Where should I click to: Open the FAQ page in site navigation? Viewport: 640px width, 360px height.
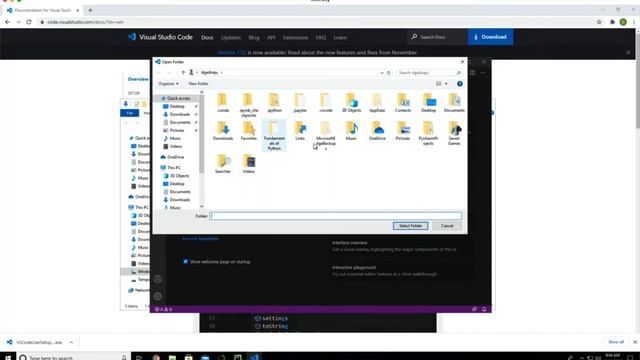[x=321, y=38]
